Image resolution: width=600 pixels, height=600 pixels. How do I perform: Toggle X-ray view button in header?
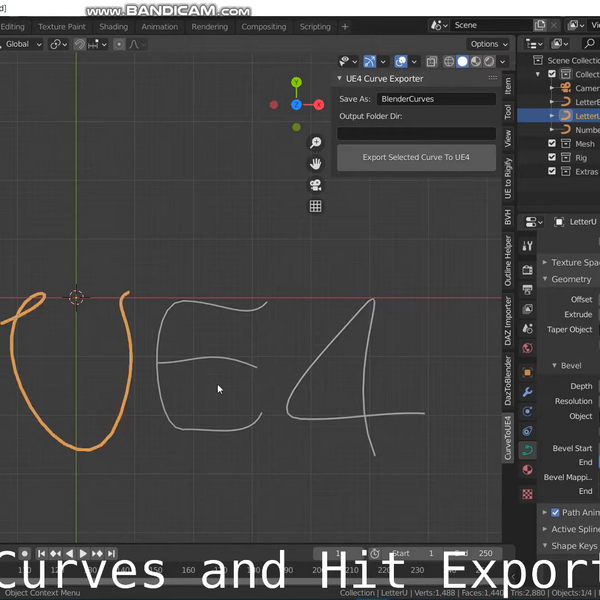[432, 62]
